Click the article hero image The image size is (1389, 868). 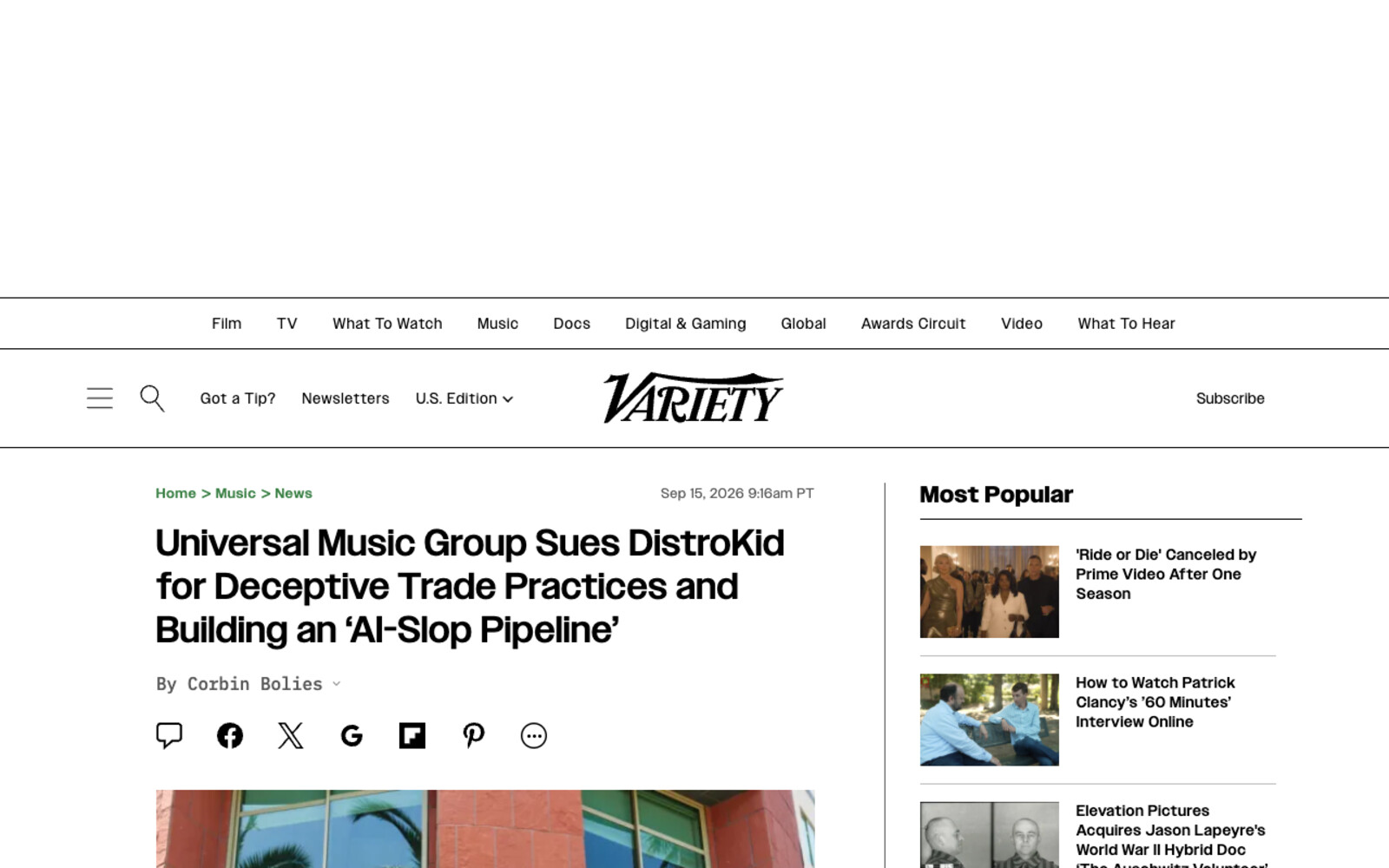coord(485,829)
